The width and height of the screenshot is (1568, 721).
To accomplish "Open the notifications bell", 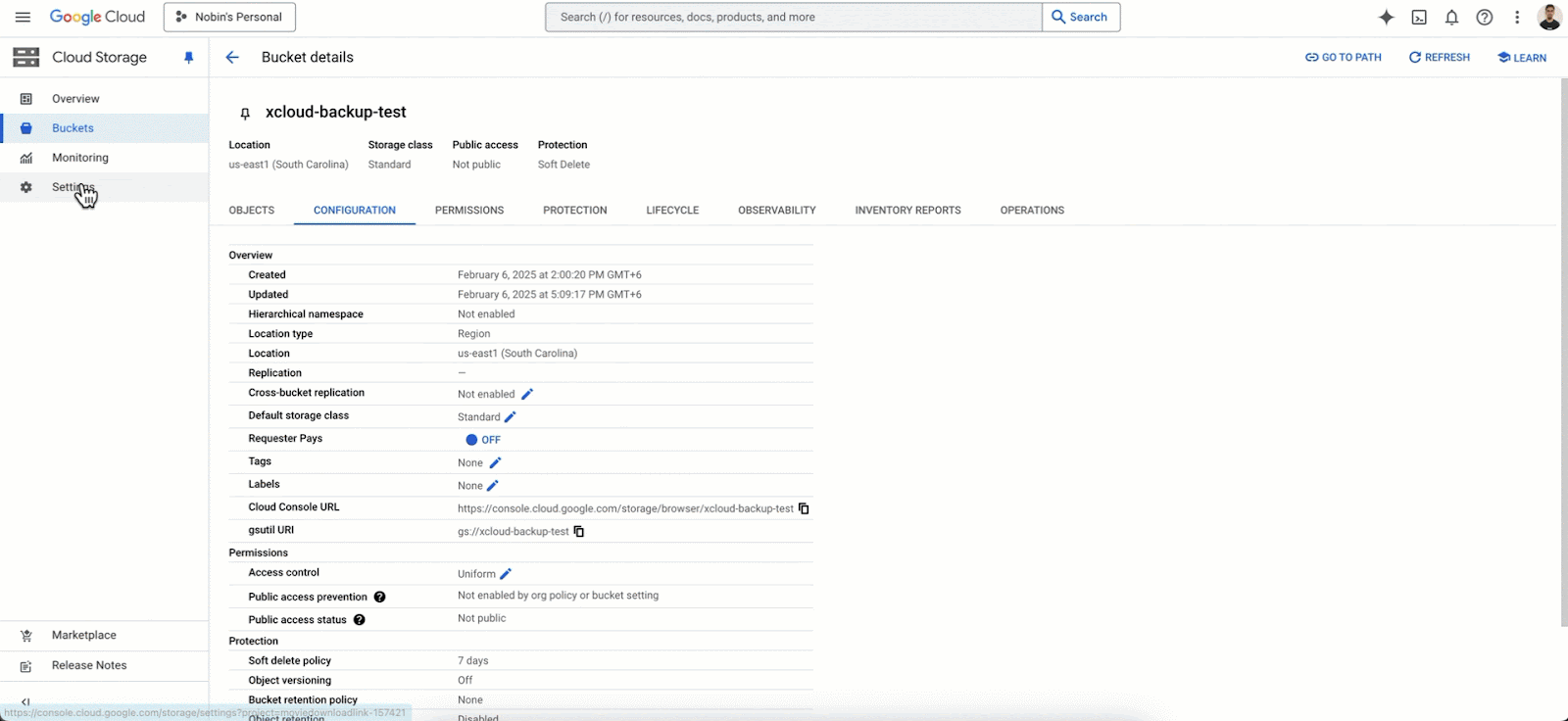I will click(x=1451, y=17).
